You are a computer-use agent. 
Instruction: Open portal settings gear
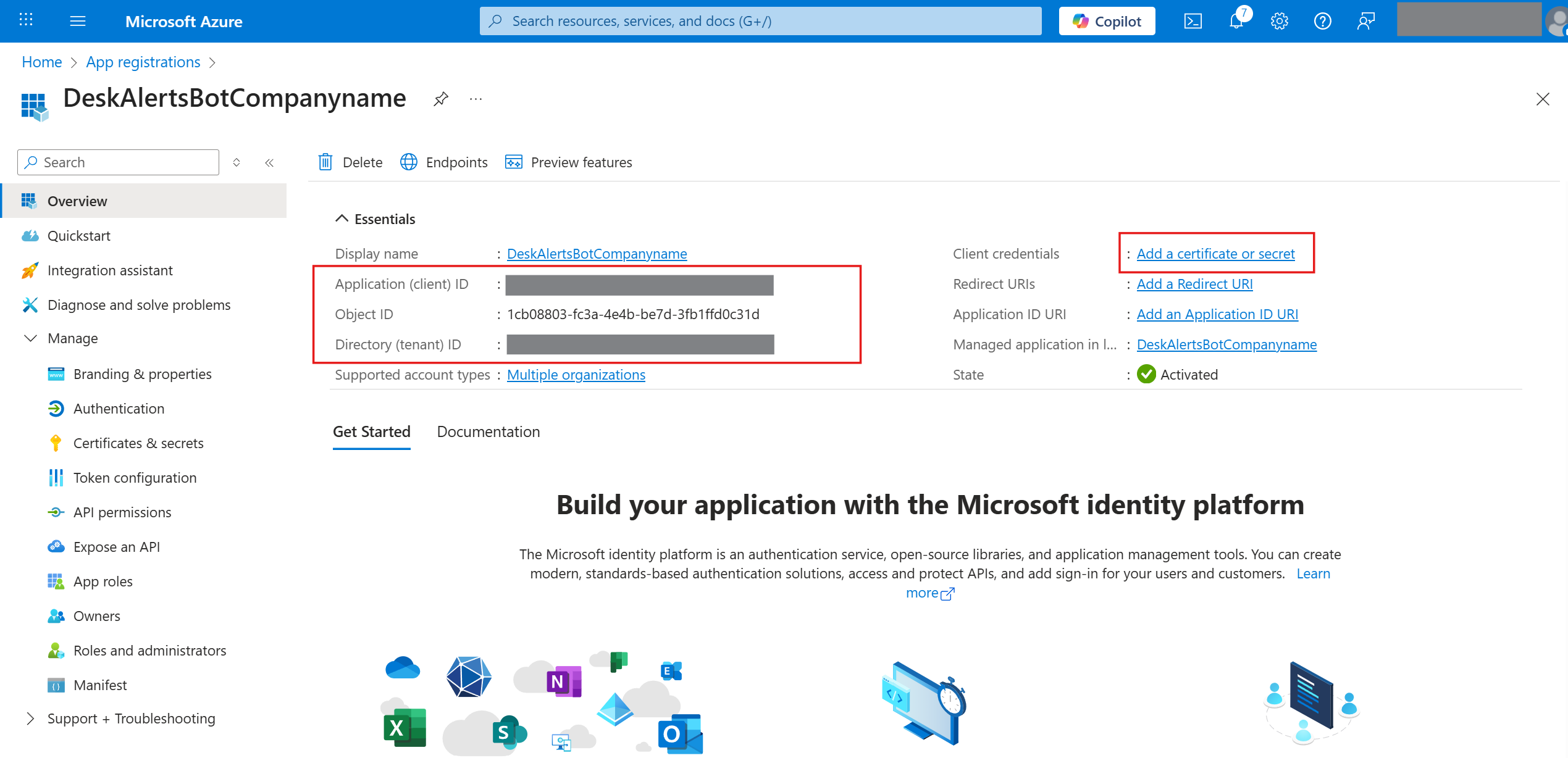(1279, 20)
